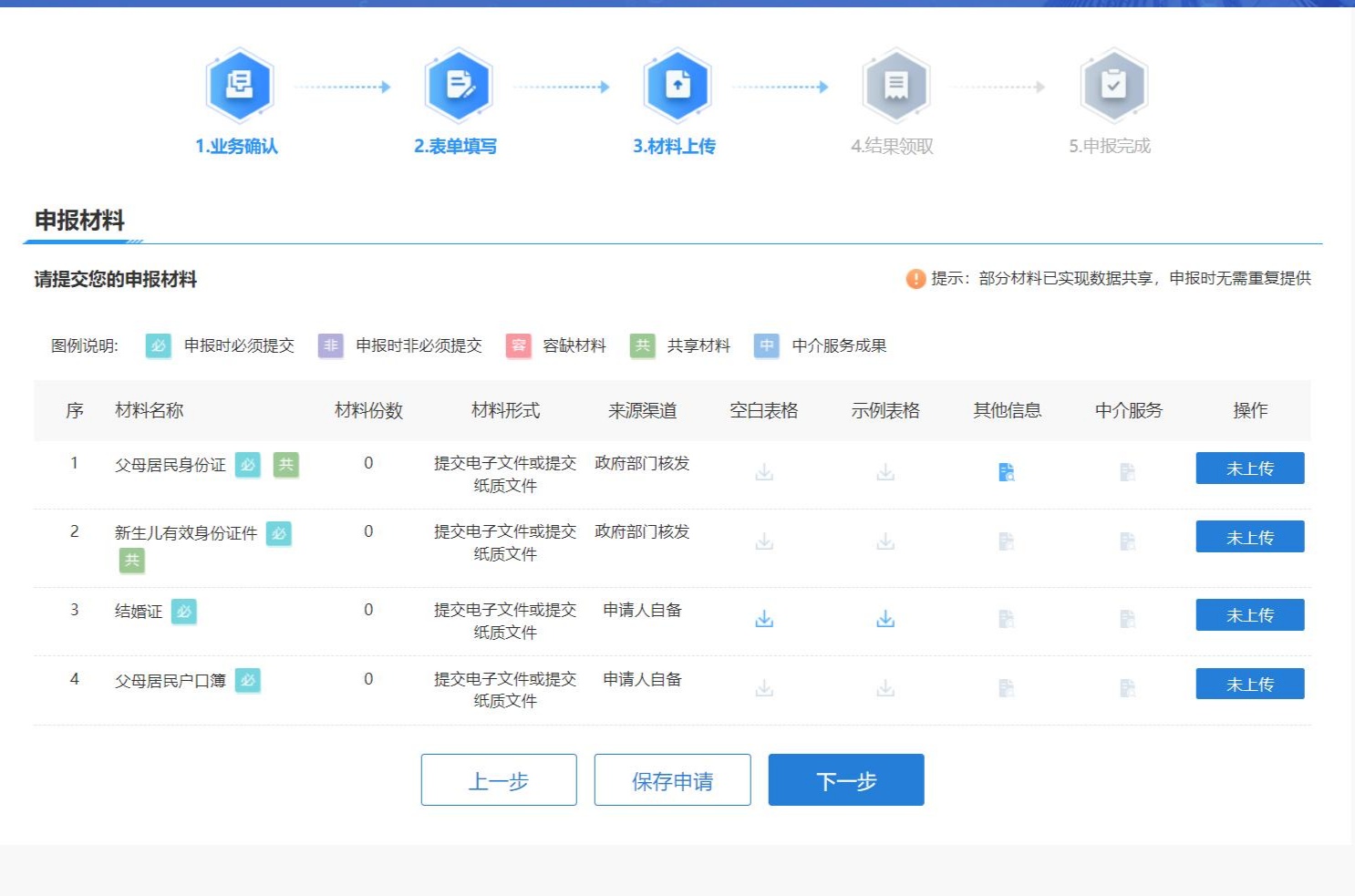Upload file for 新生儿有效身份证件 via 未上传
The width and height of the screenshot is (1355, 896).
pos(1249,537)
